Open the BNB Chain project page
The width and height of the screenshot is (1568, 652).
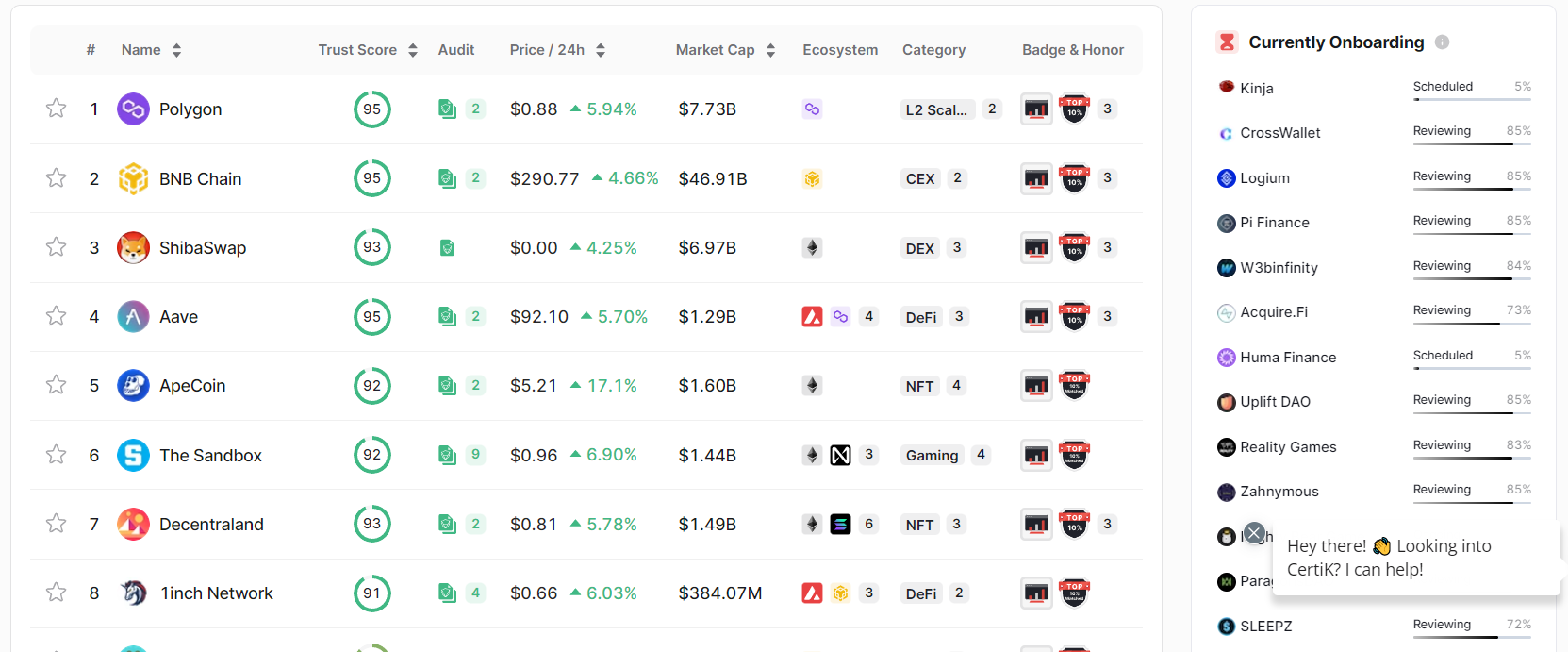click(x=200, y=177)
